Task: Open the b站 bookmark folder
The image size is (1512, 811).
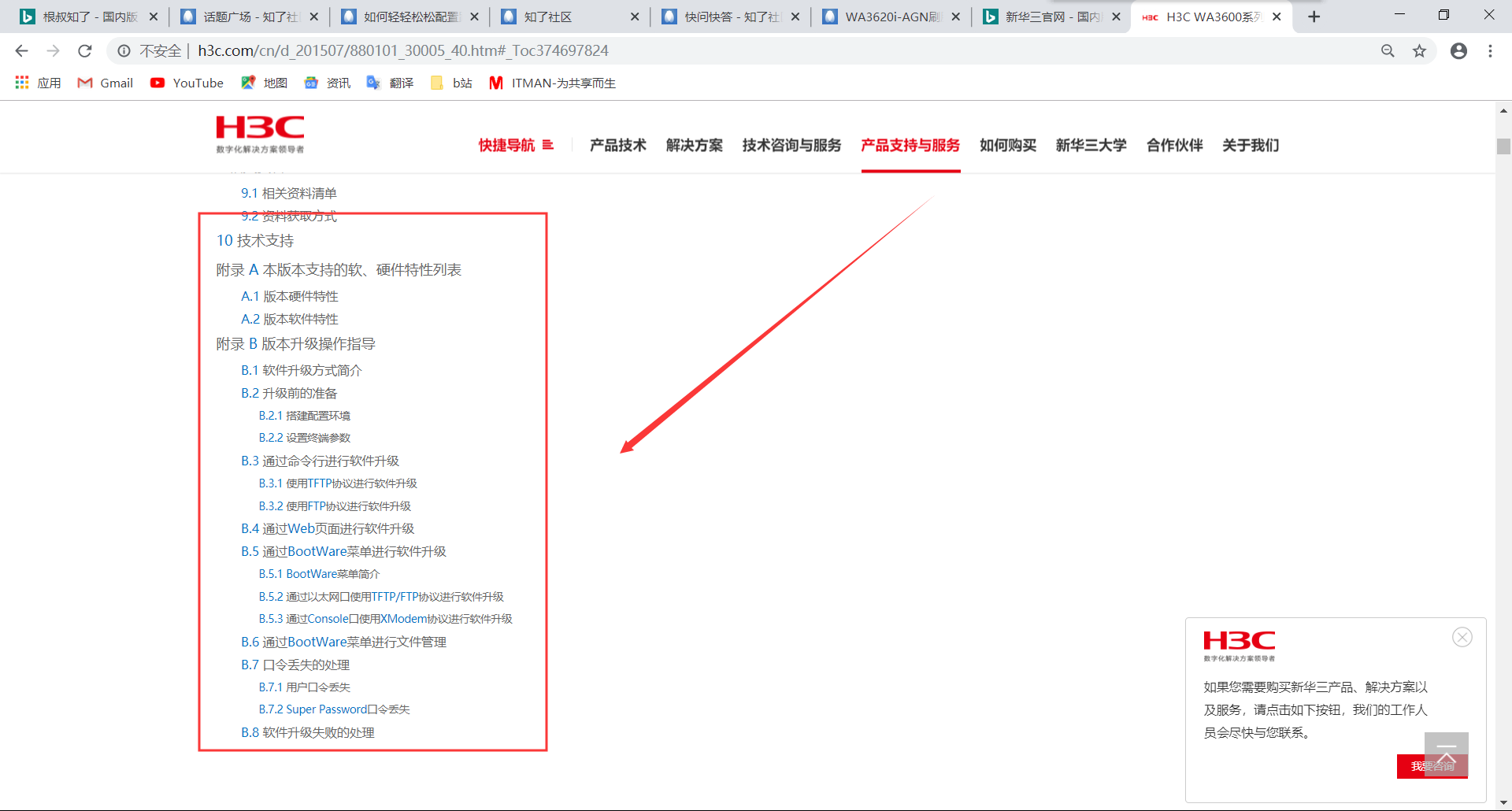Action: coord(451,83)
